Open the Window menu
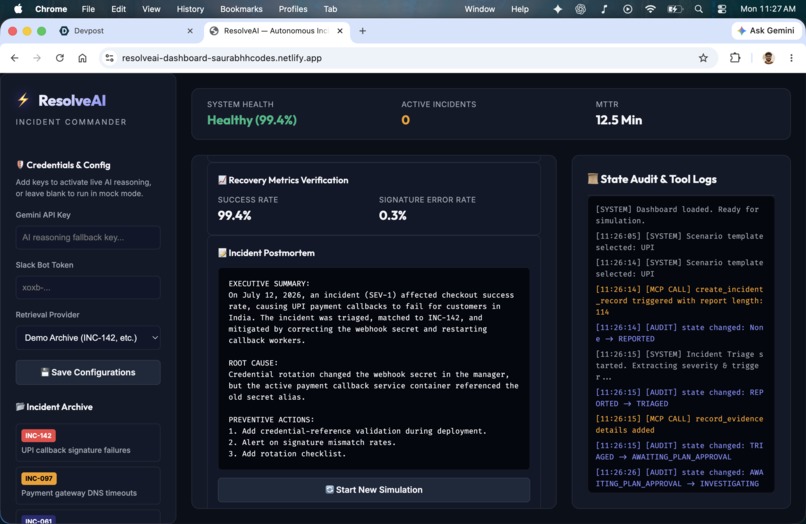This screenshot has height=524, width=806. [480, 9]
